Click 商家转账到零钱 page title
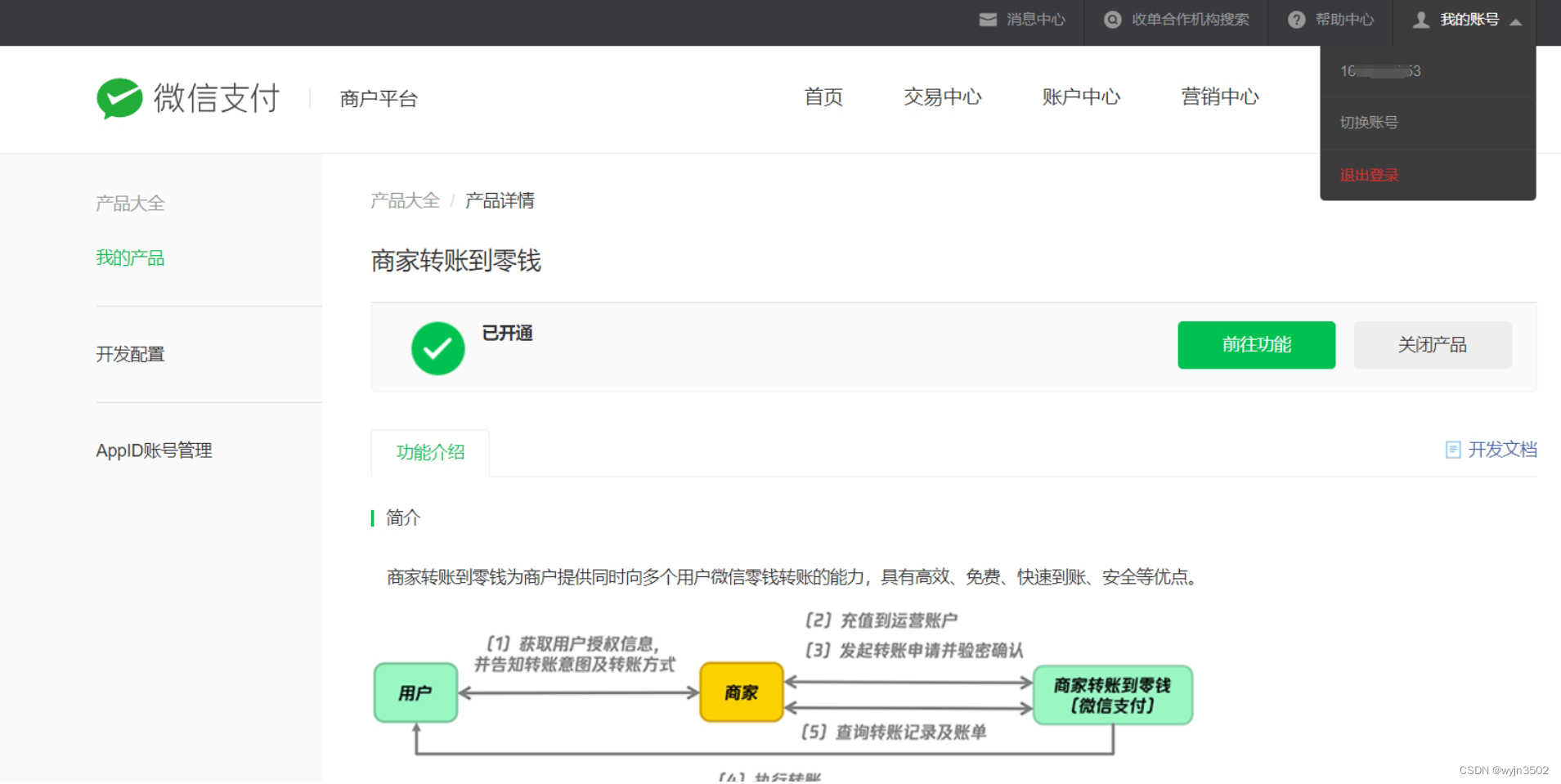 (x=455, y=261)
